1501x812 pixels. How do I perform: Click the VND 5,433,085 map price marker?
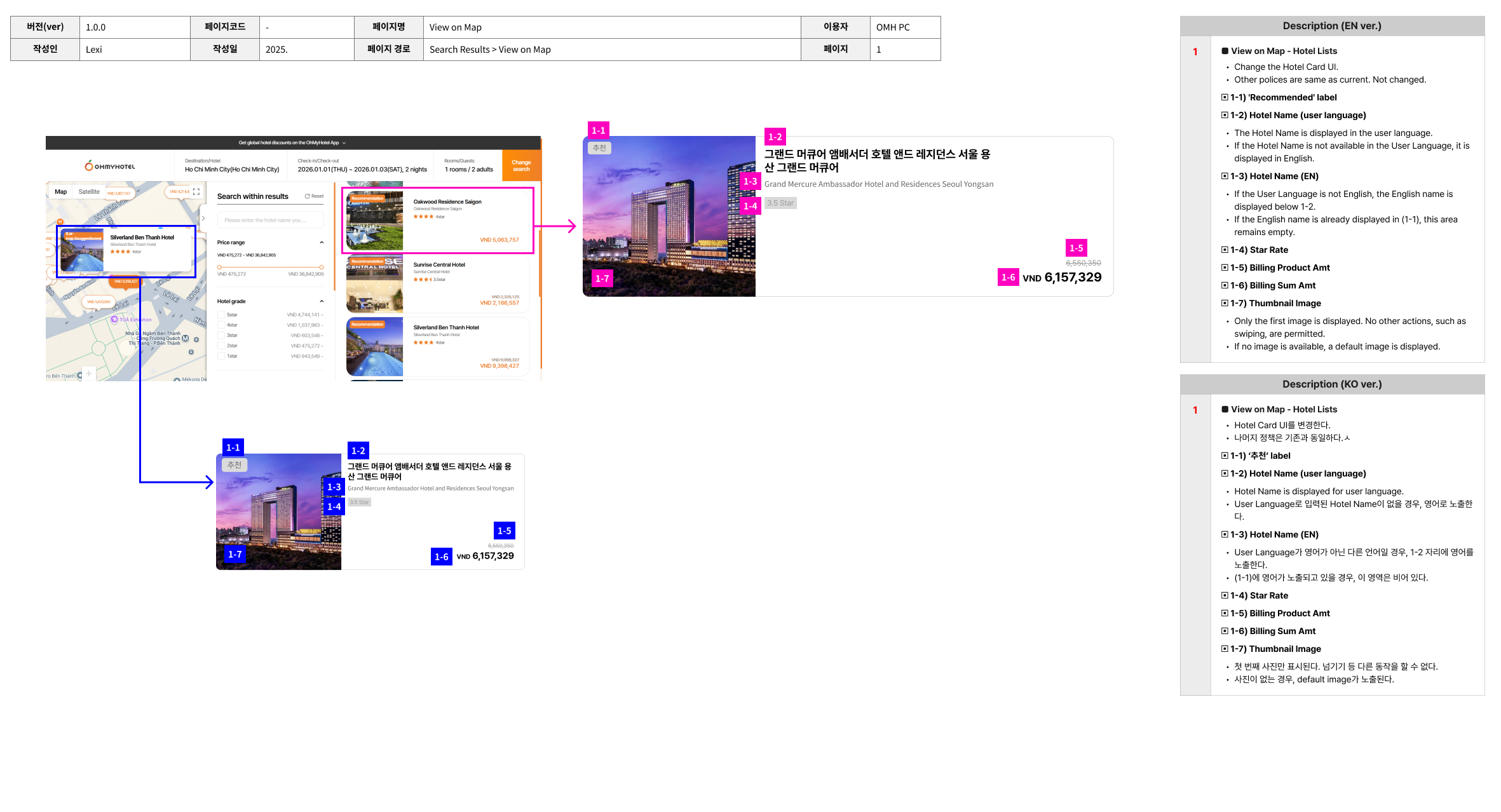coord(98,302)
